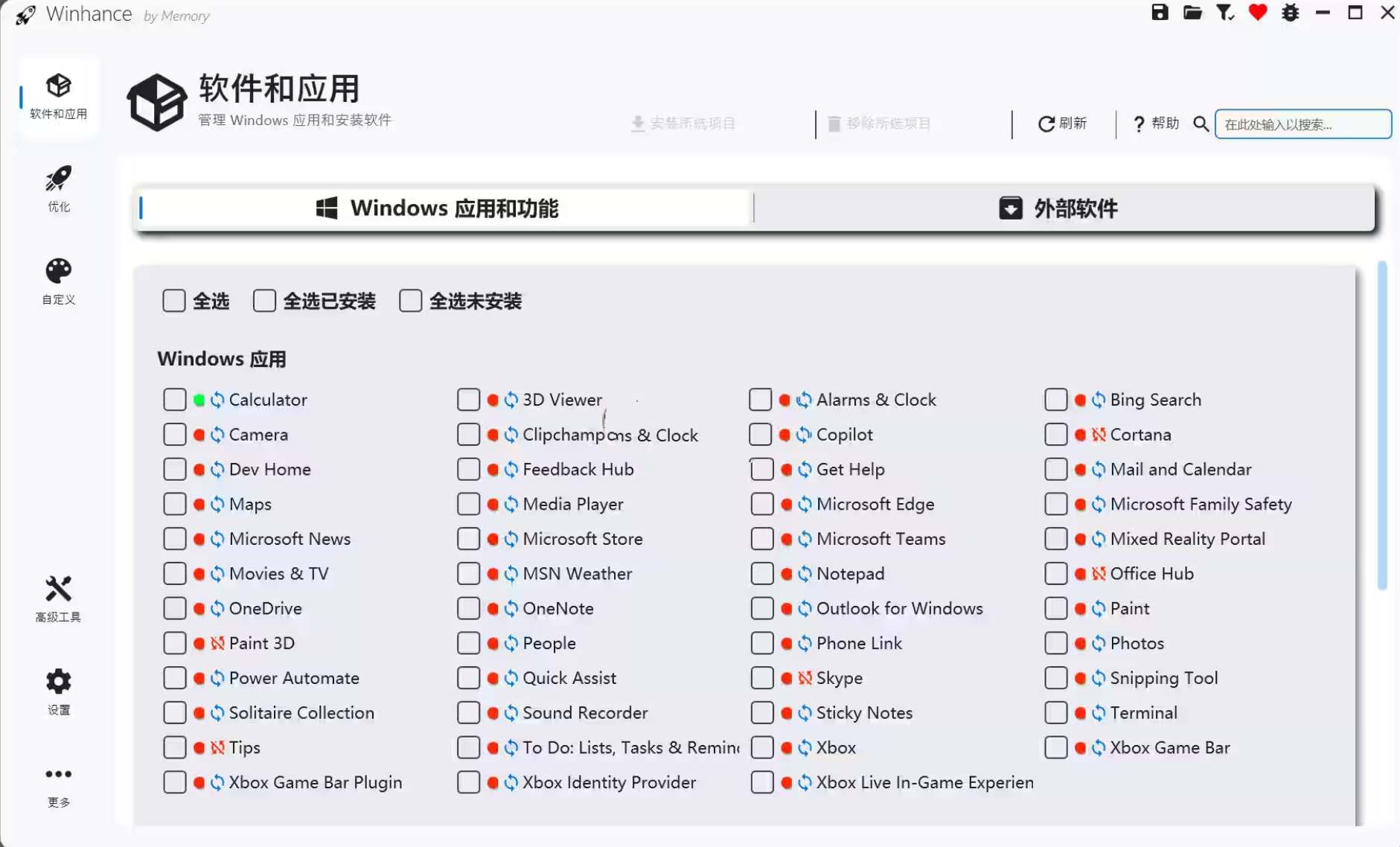Check the 全选 checkbox
Screen dimensions: 1400x847
pyautogui.click(x=174, y=301)
